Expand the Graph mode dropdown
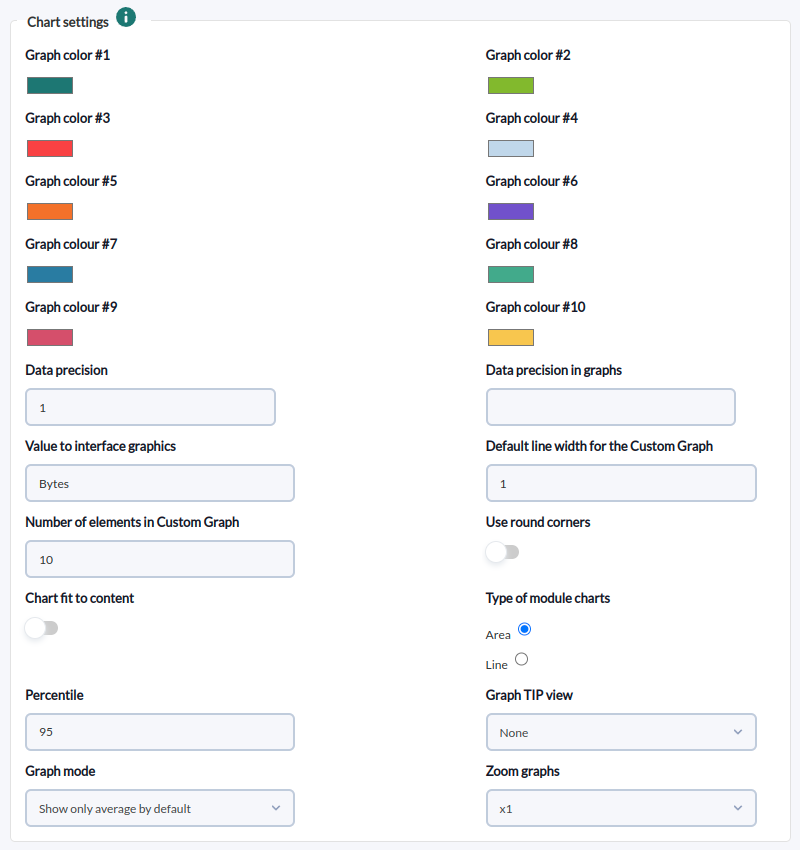800x850 pixels. pos(160,808)
